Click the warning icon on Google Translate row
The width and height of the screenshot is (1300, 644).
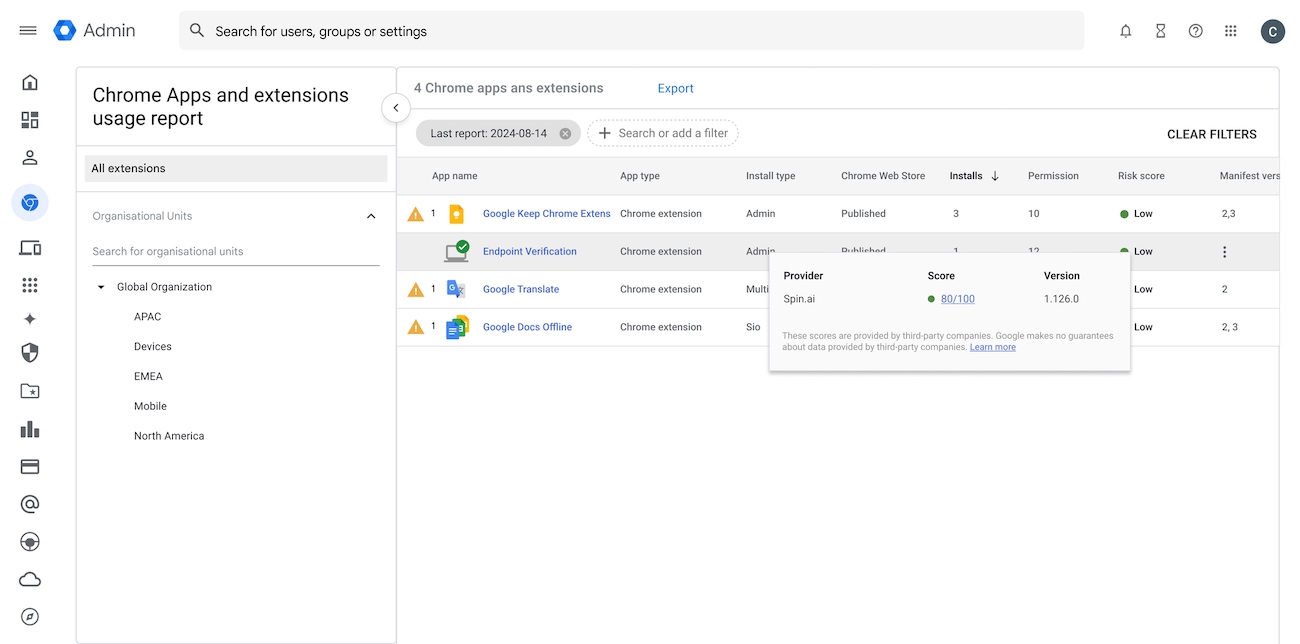coord(416,290)
